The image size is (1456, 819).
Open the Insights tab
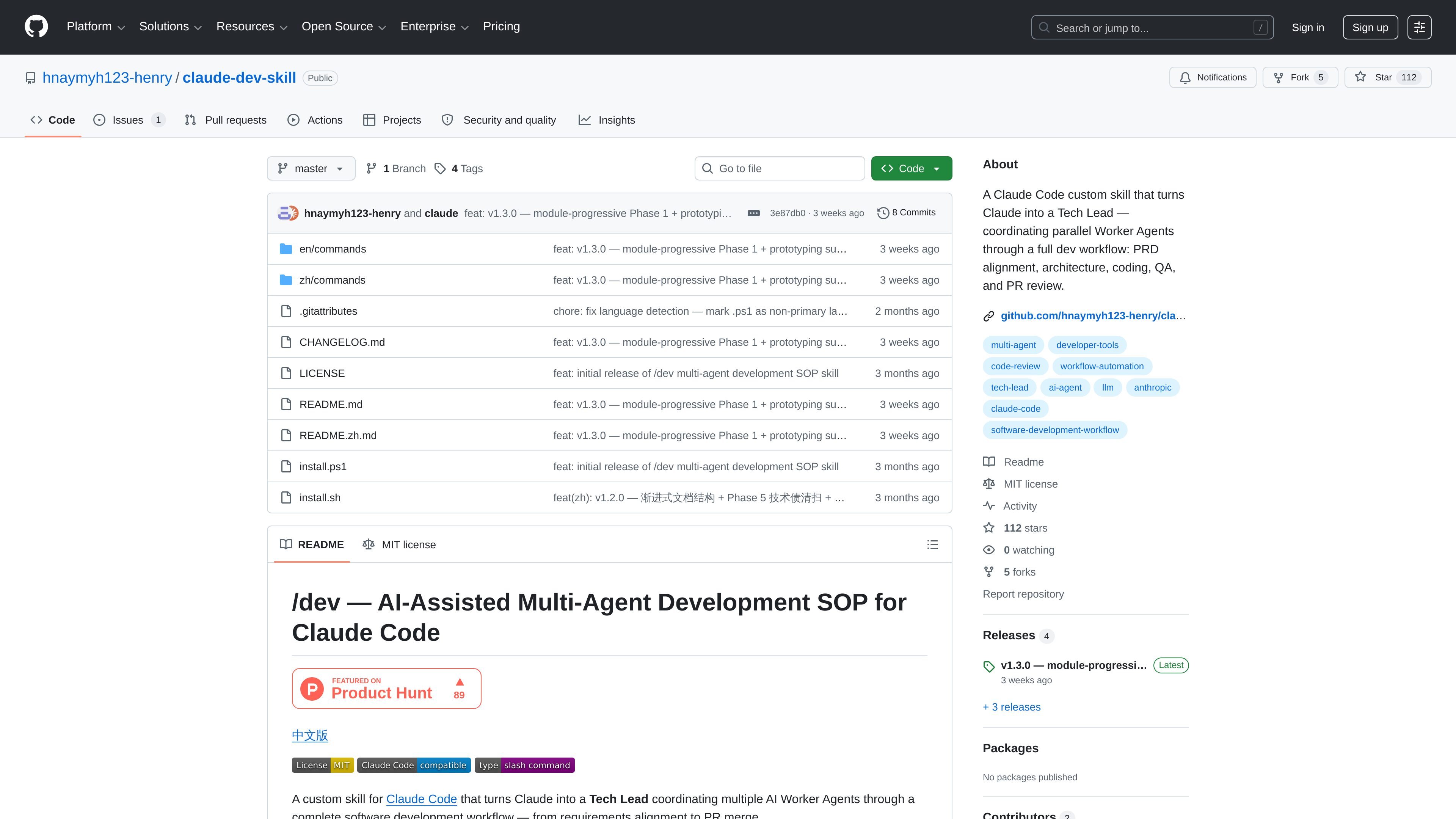click(607, 120)
